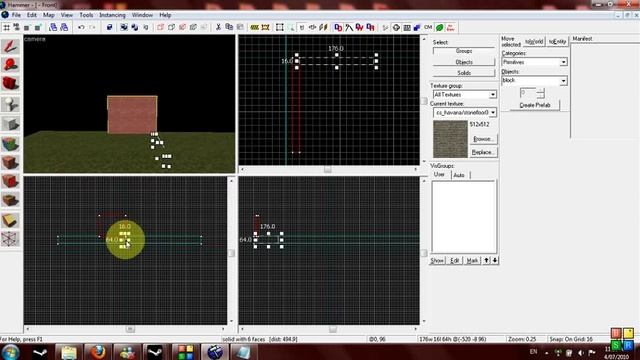640x360 pixels.
Task: Click the Replace texture button
Action: (x=483, y=152)
